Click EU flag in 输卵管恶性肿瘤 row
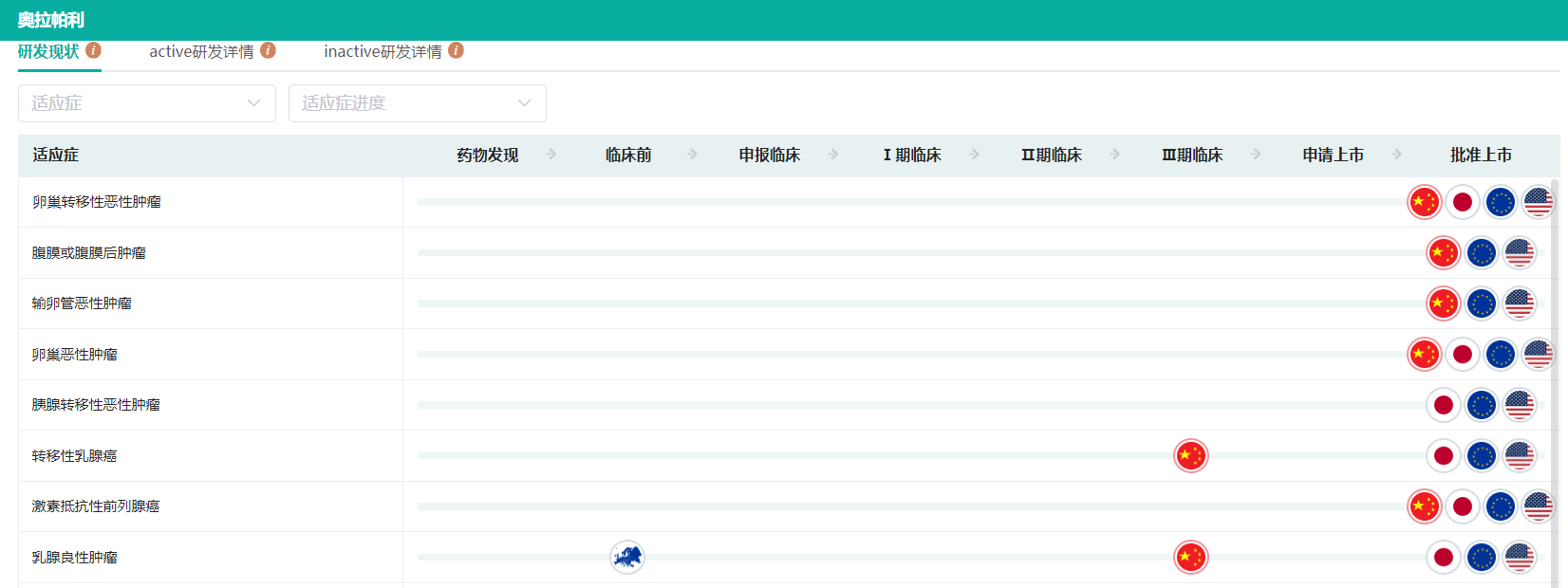Image resolution: width=1568 pixels, height=588 pixels. pyautogui.click(x=1482, y=303)
